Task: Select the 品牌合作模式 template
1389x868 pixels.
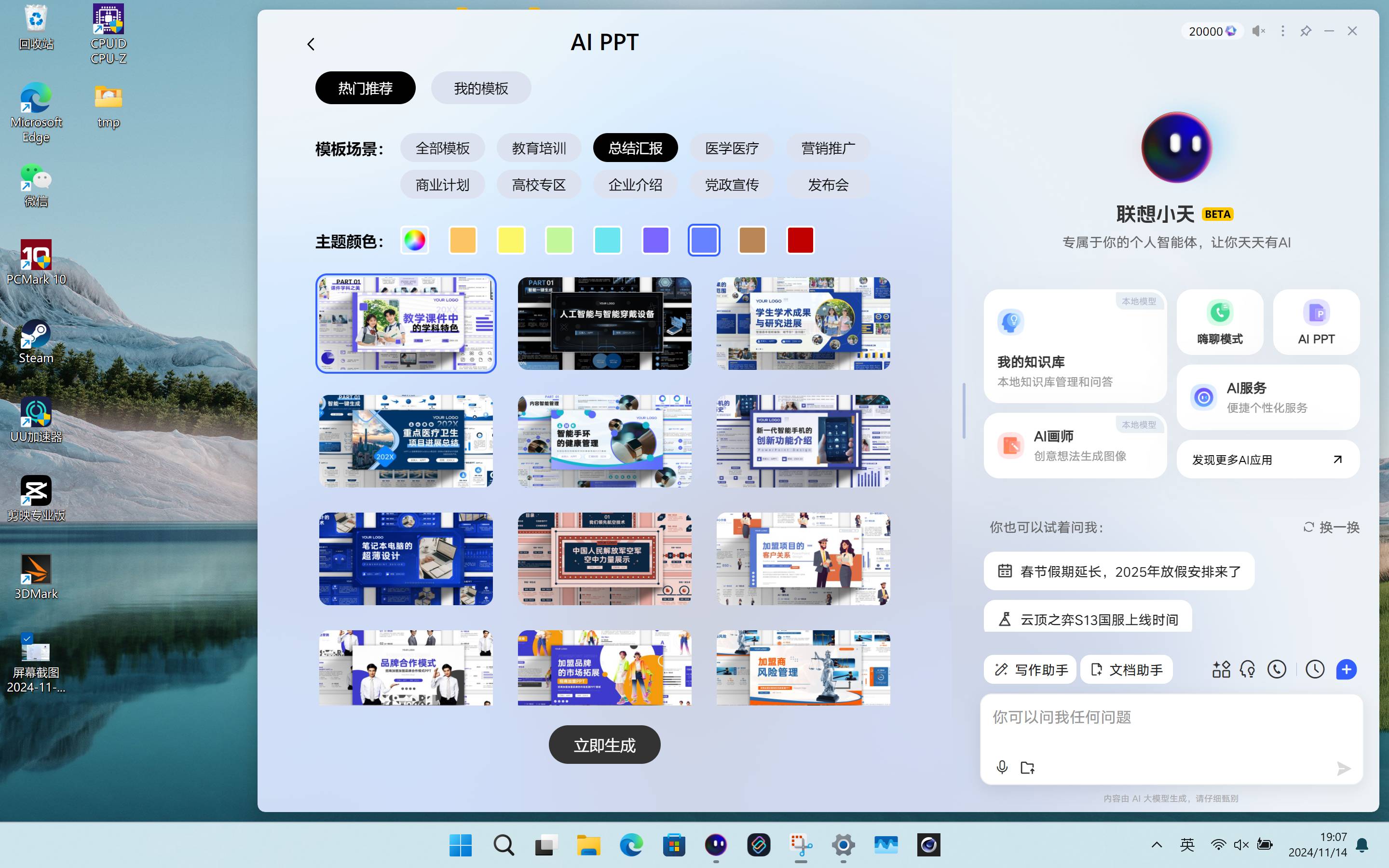Action: [x=406, y=668]
